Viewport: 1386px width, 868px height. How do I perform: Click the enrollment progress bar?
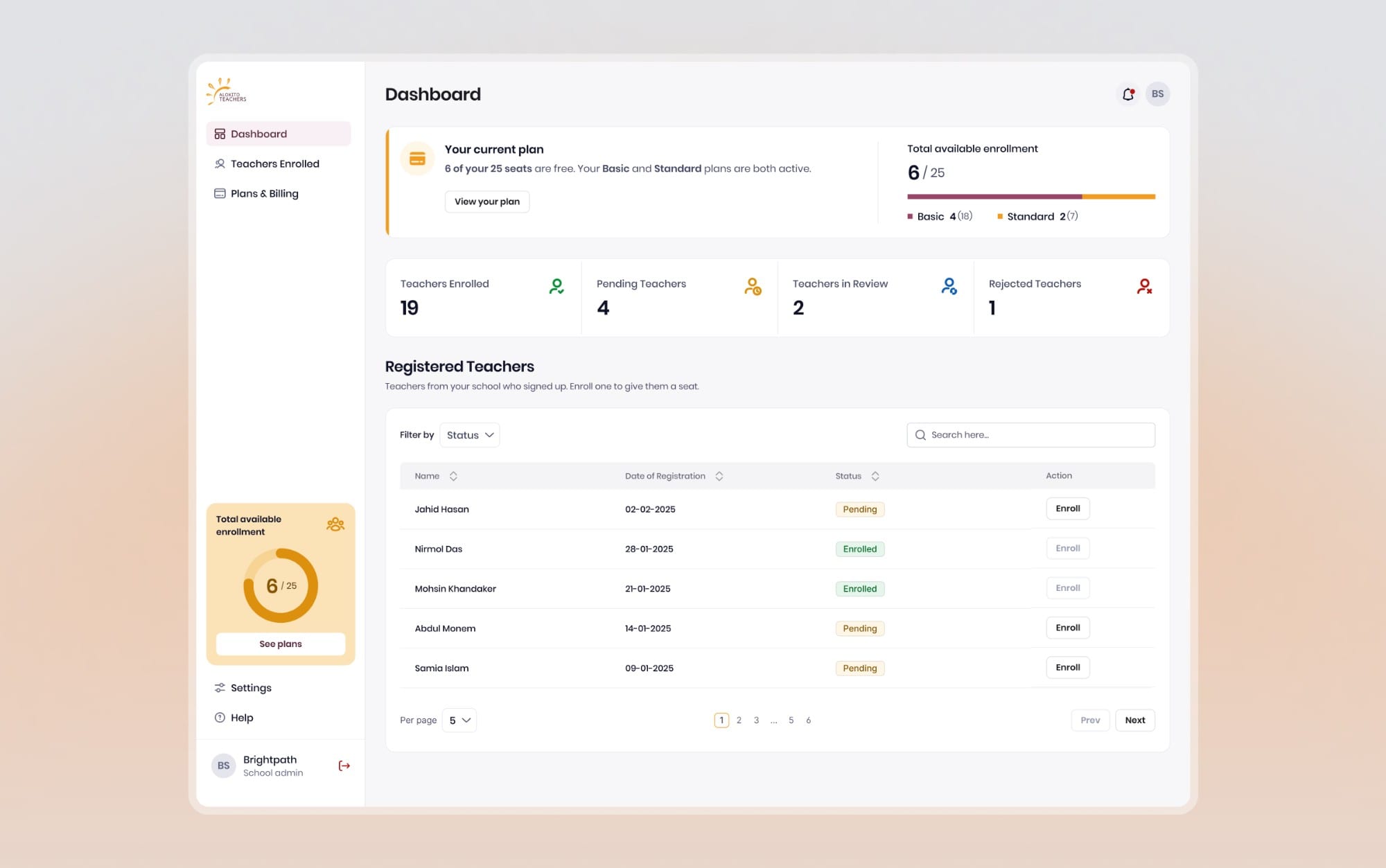point(1031,197)
